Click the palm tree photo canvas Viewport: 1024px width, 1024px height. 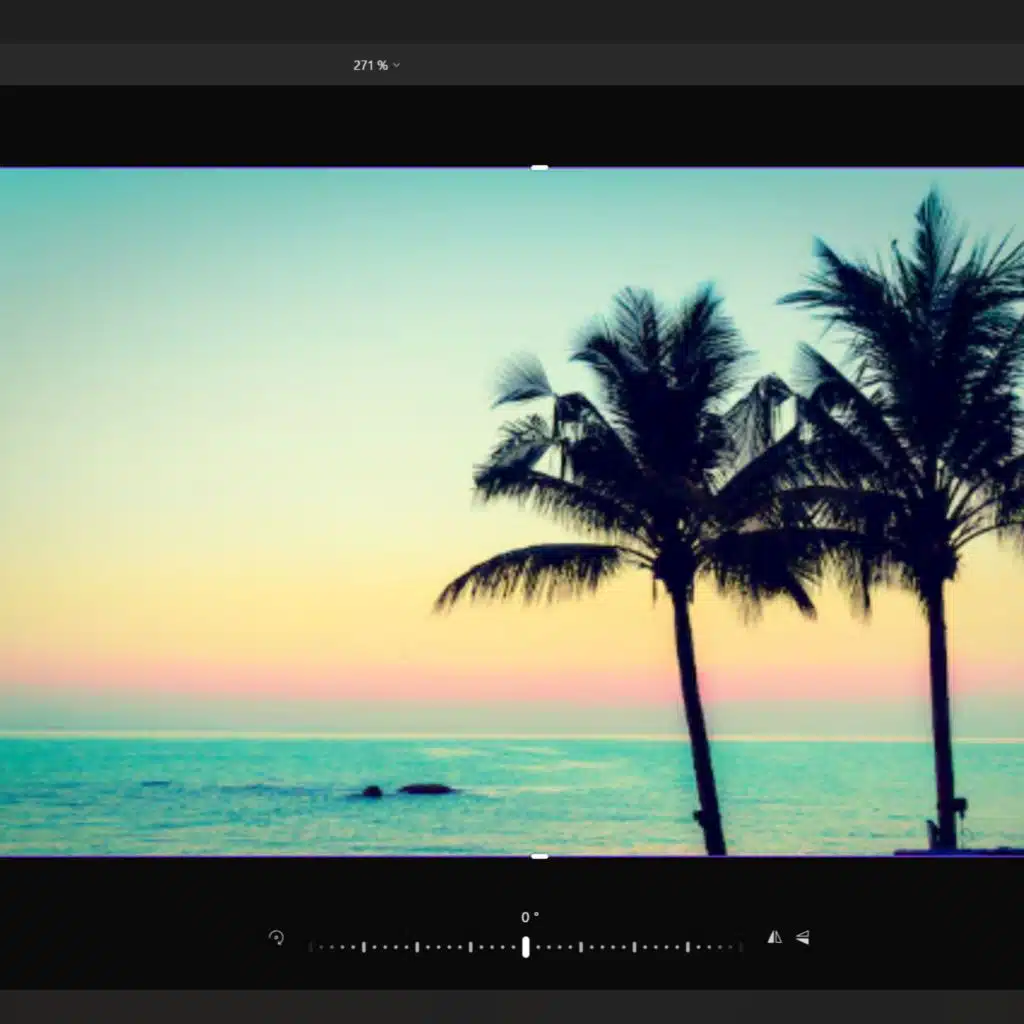click(512, 512)
